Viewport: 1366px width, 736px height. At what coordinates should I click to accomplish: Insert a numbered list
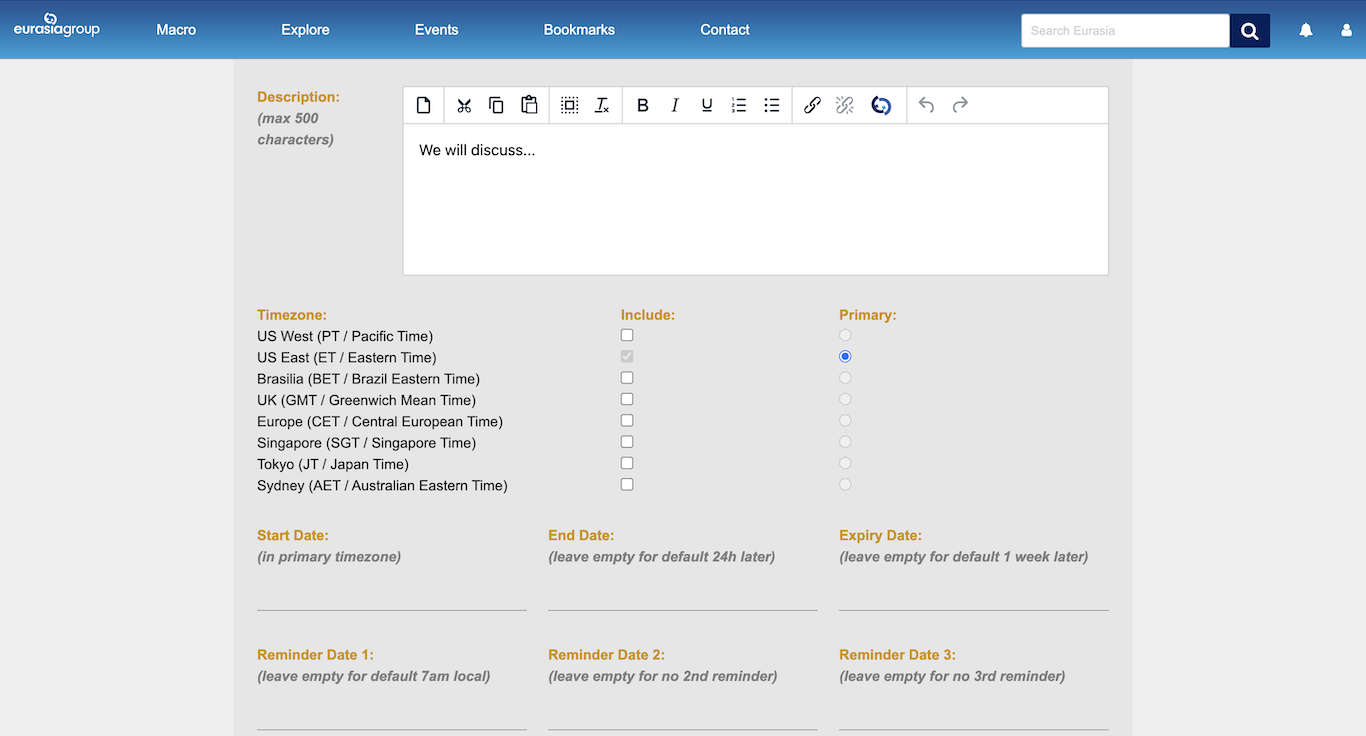coord(739,105)
